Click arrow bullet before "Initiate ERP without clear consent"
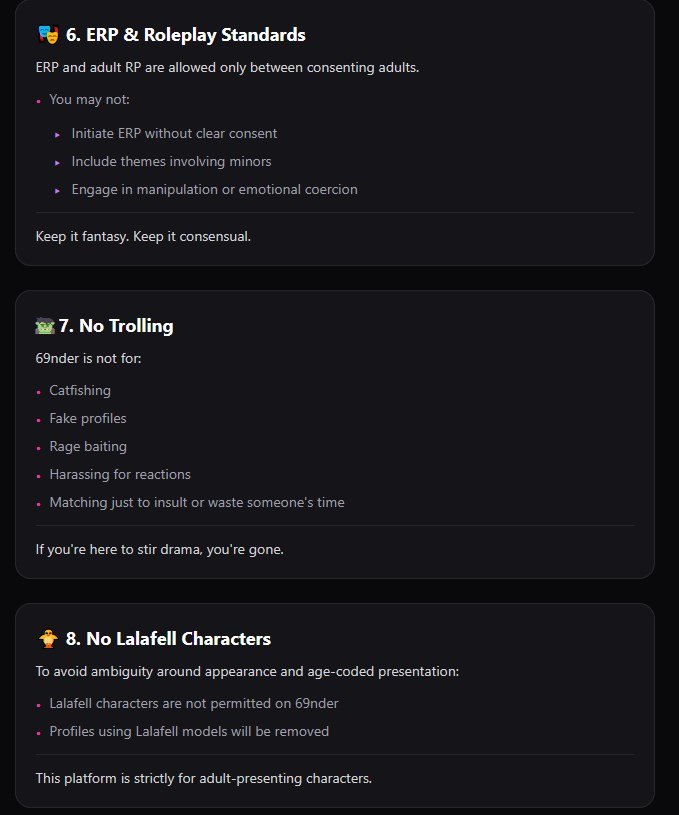This screenshot has width=679, height=815. [x=58, y=134]
